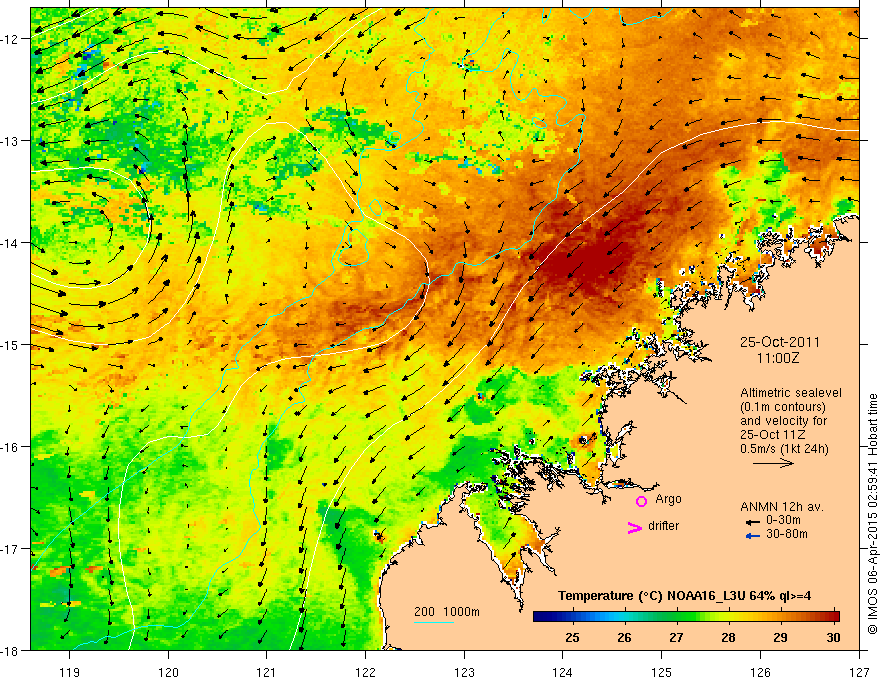Click the blue 30-80m ANMN arrow symbol
Viewport: 880px width, 680px height.
[x=752, y=536]
